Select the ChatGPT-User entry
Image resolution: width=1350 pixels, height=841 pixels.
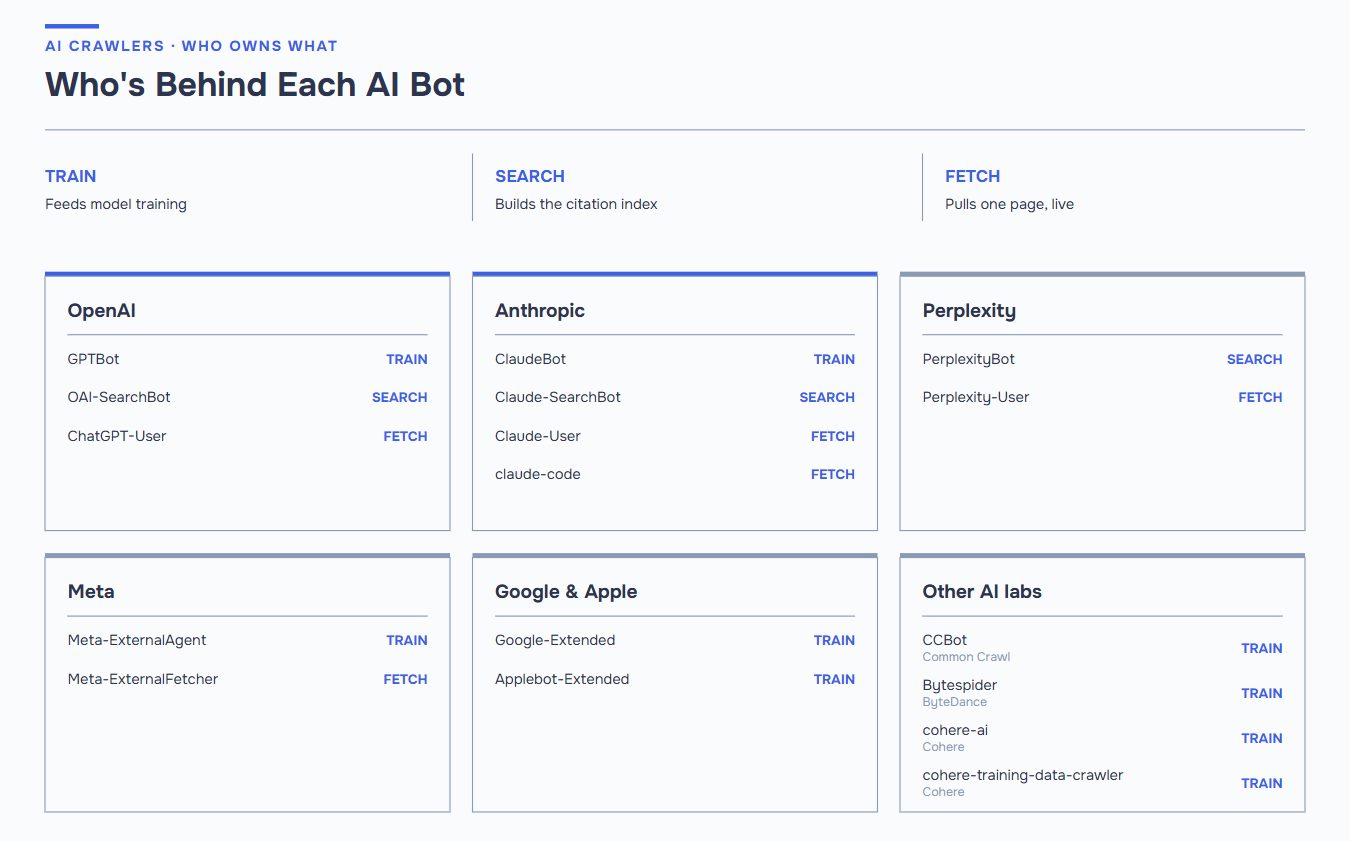(x=117, y=436)
